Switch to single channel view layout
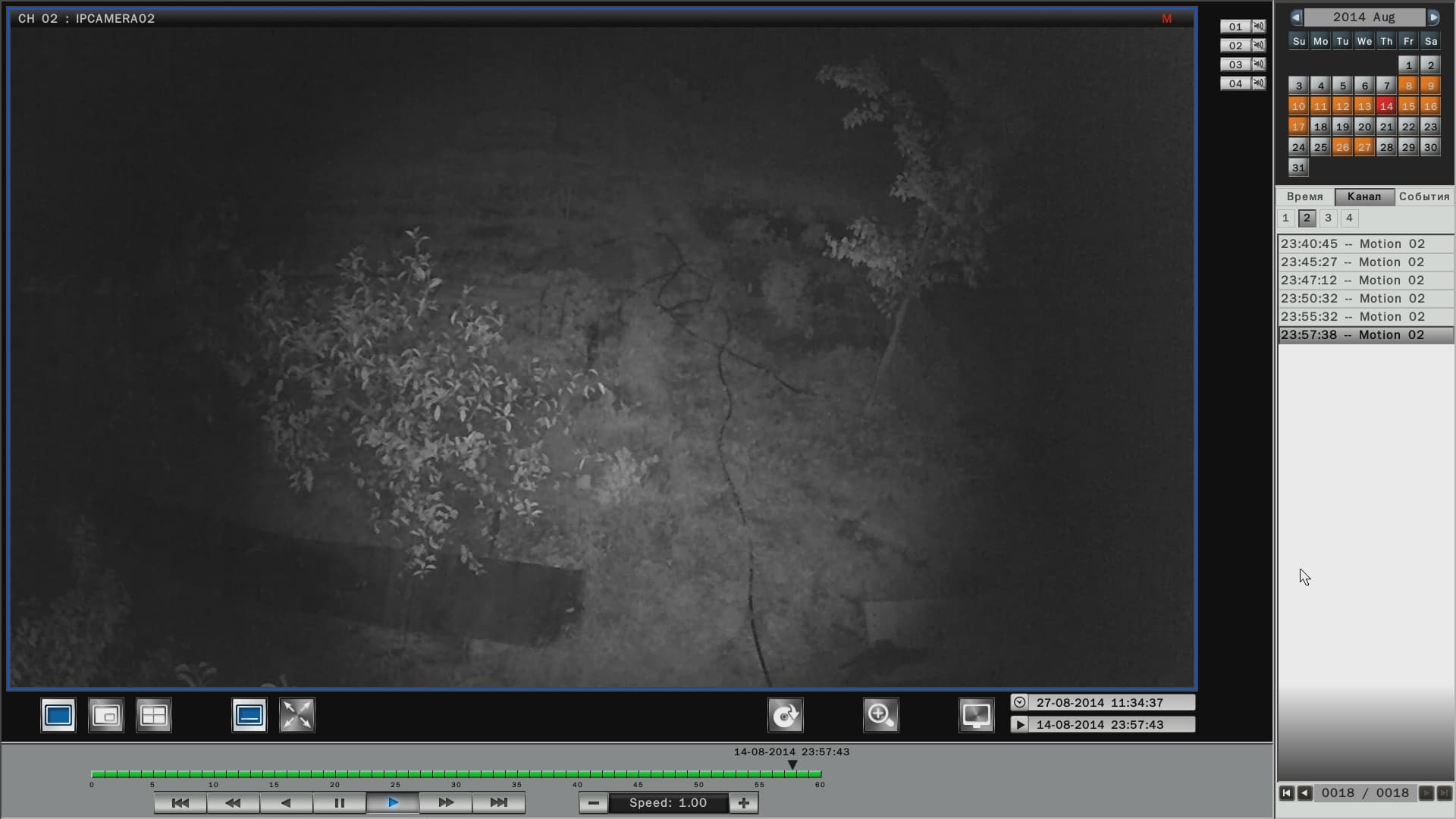The width and height of the screenshot is (1456, 819). point(58,715)
